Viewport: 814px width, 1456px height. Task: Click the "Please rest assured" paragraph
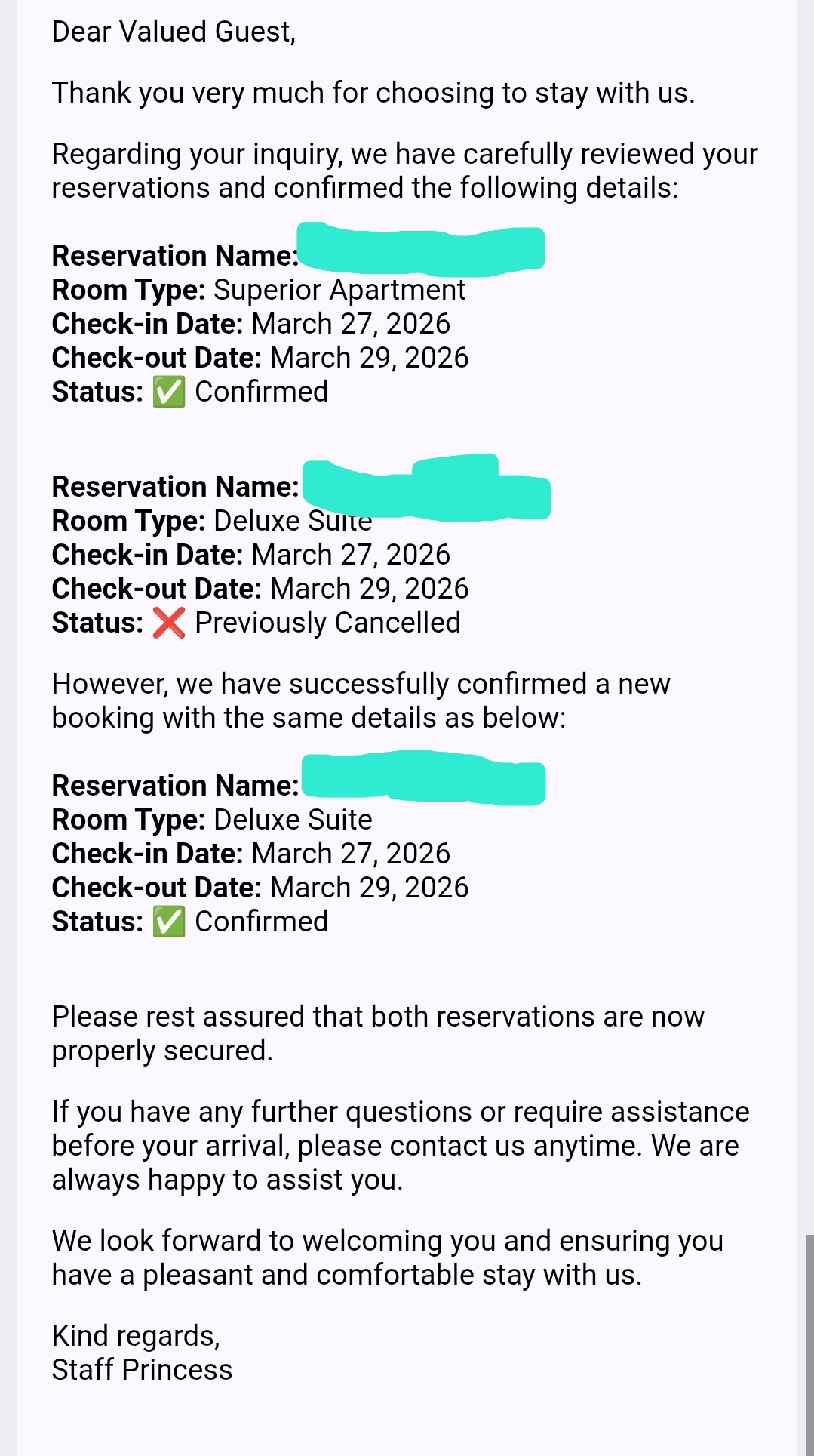pos(377,1033)
